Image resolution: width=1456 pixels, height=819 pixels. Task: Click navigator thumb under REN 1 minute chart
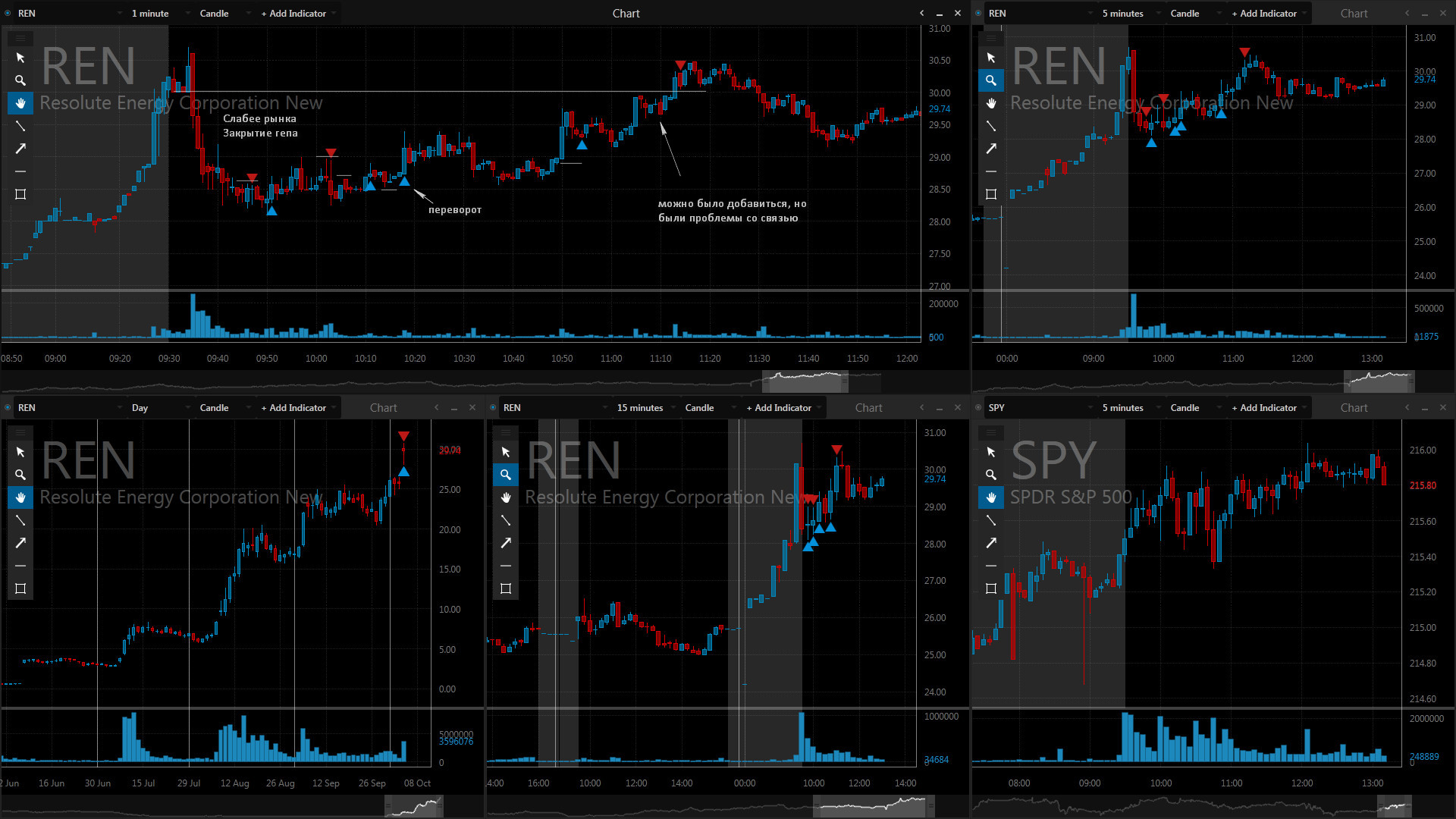(805, 381)
